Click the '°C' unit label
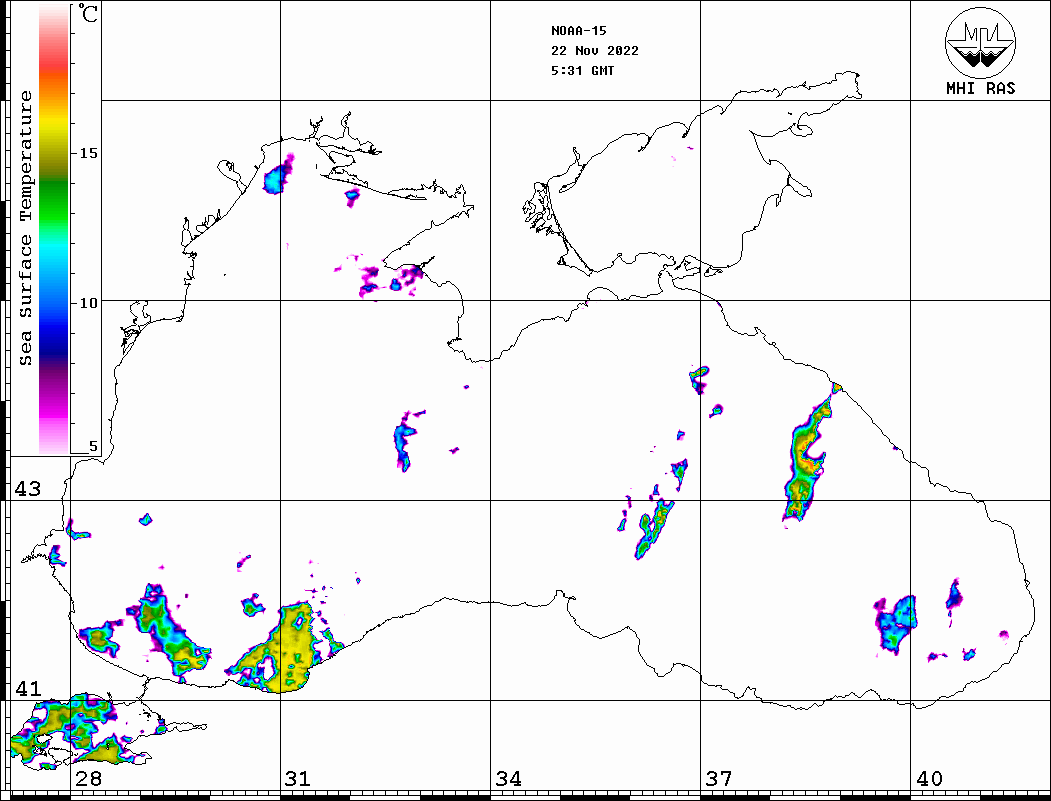 pos(88,13)
